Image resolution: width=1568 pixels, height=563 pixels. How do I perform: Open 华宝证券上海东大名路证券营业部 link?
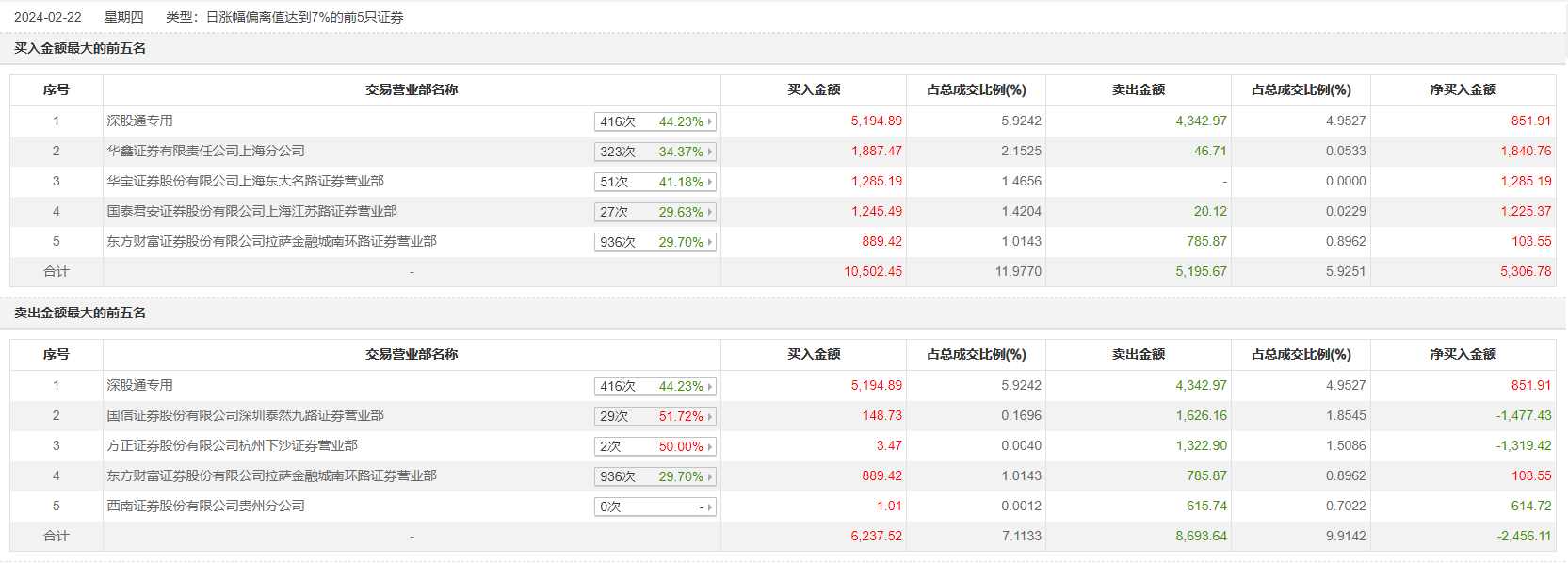245,181
